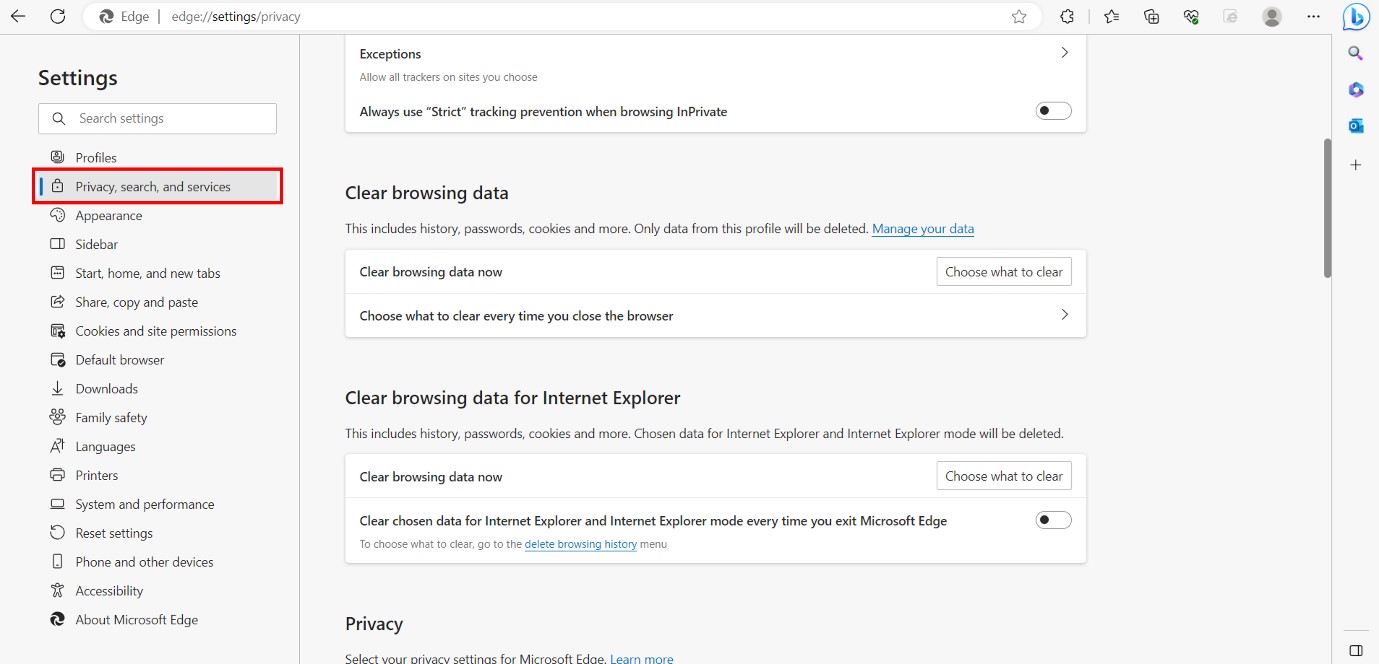Click the profile avatar icon
1379x664 pixels.
pos(1272,17)
